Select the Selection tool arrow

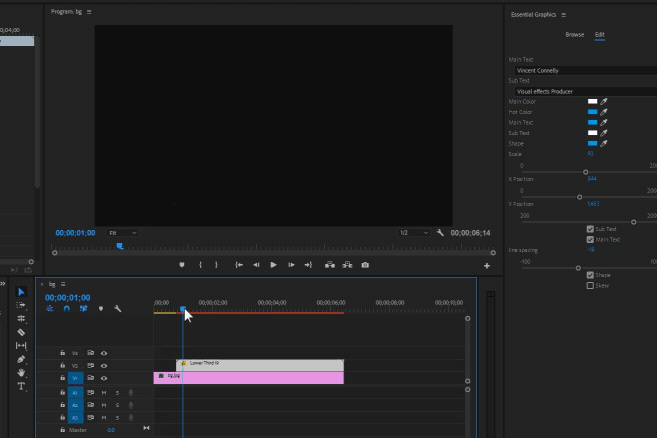click(21, 291)
